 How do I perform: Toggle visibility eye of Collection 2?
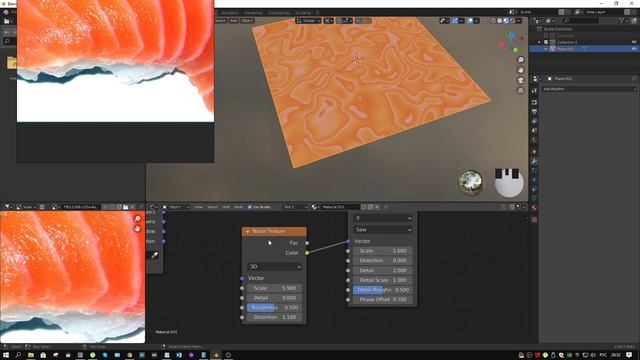[634, 42]
